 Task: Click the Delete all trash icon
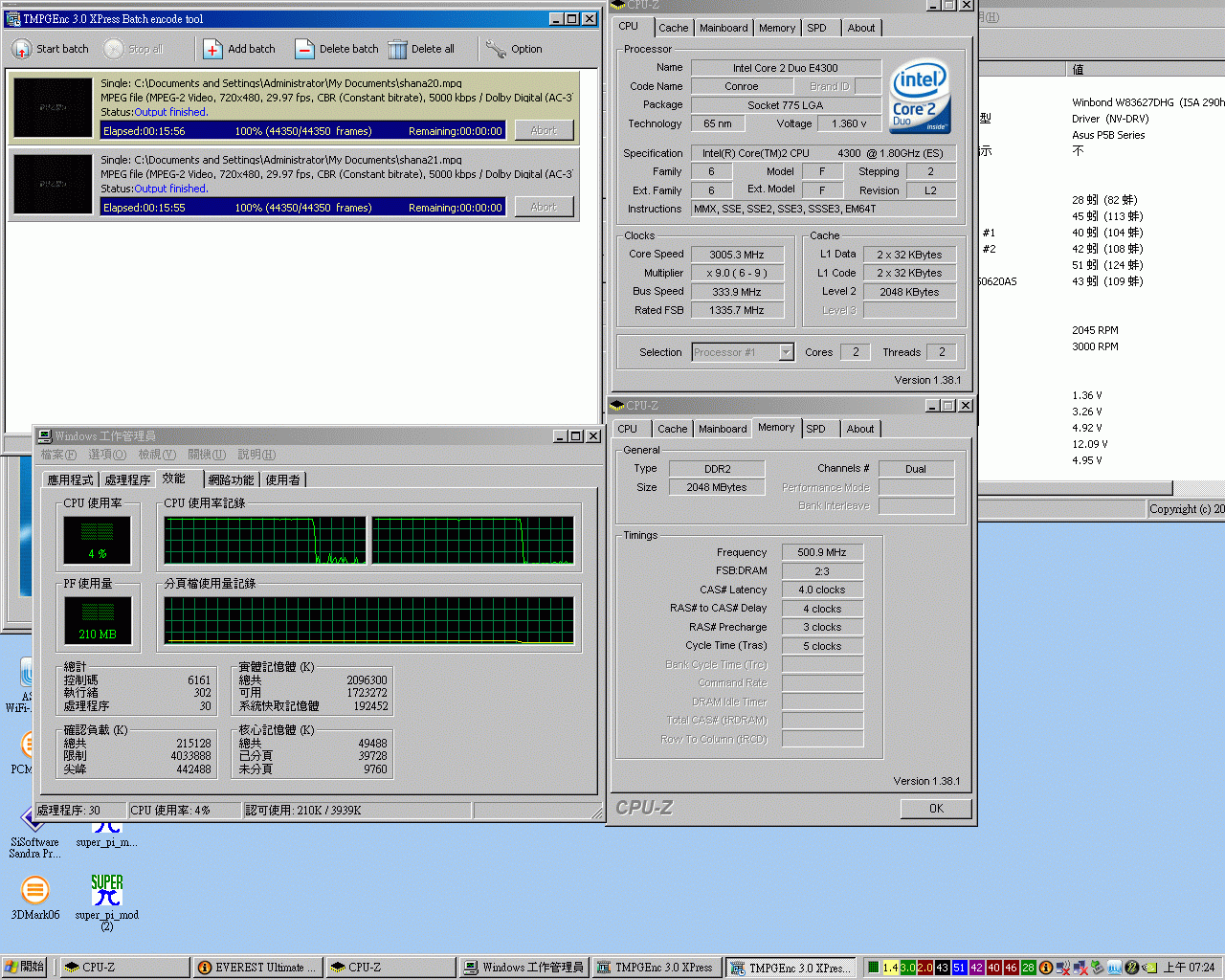pos(397,49)
